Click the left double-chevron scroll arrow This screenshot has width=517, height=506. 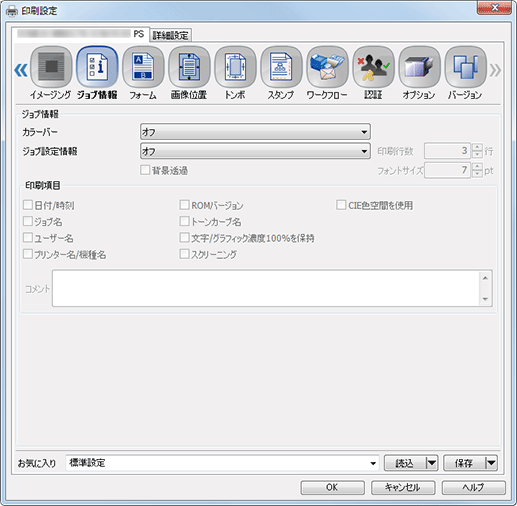(21, 70)
